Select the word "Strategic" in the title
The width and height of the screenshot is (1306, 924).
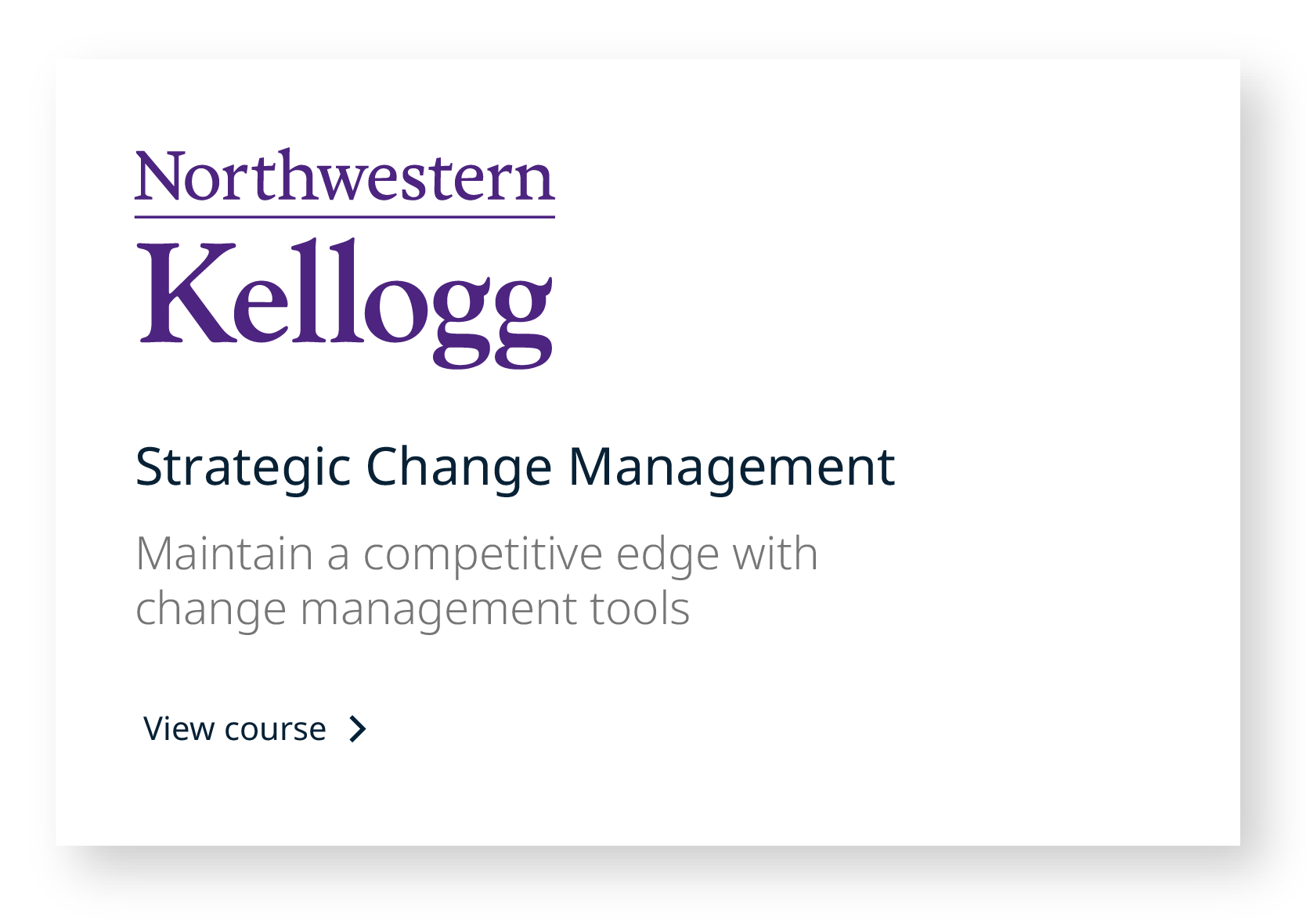pyautogui.click(x=243, y=467)
